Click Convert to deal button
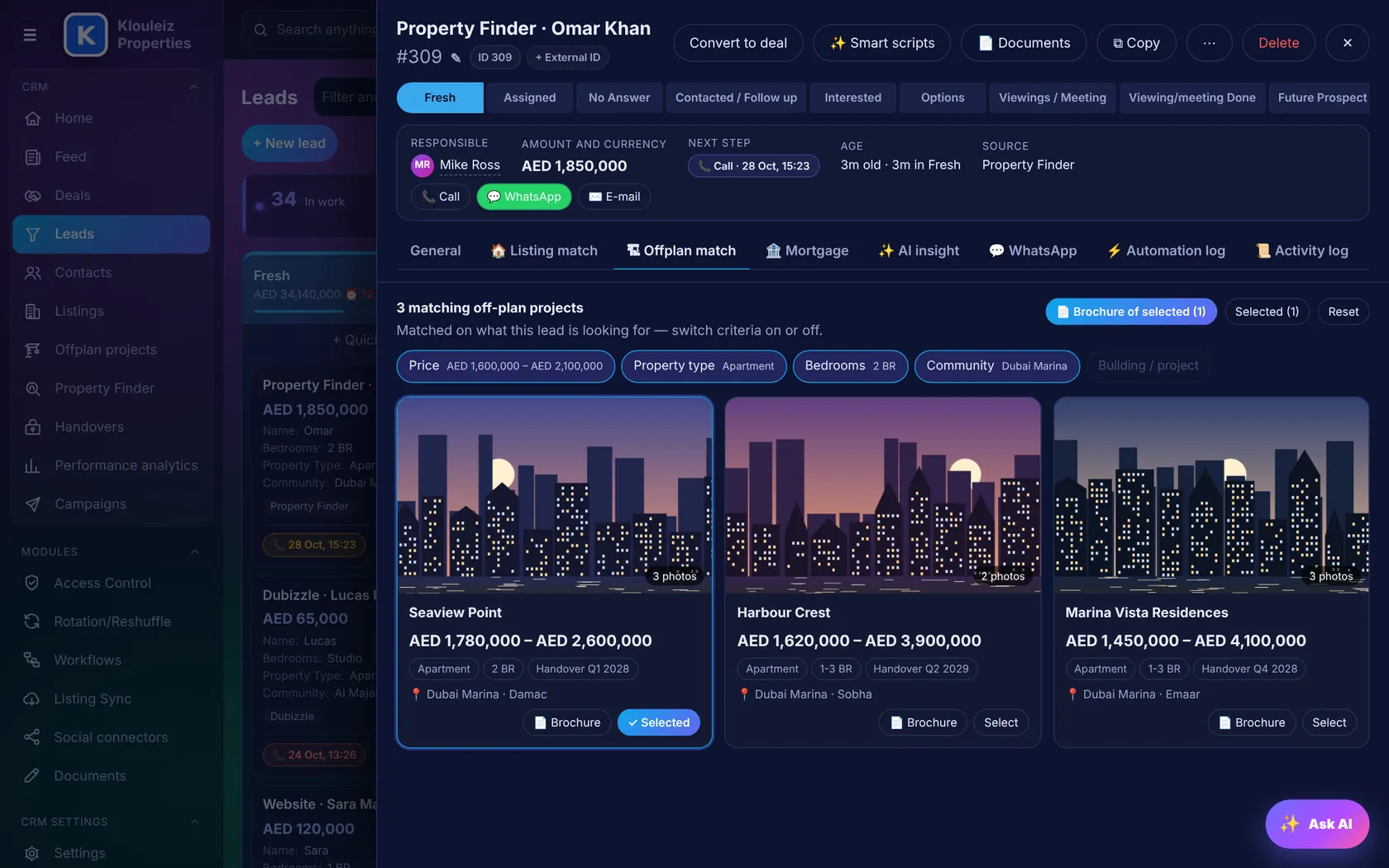Viewport: 1389px width, 868px height. tap(738, 43)
